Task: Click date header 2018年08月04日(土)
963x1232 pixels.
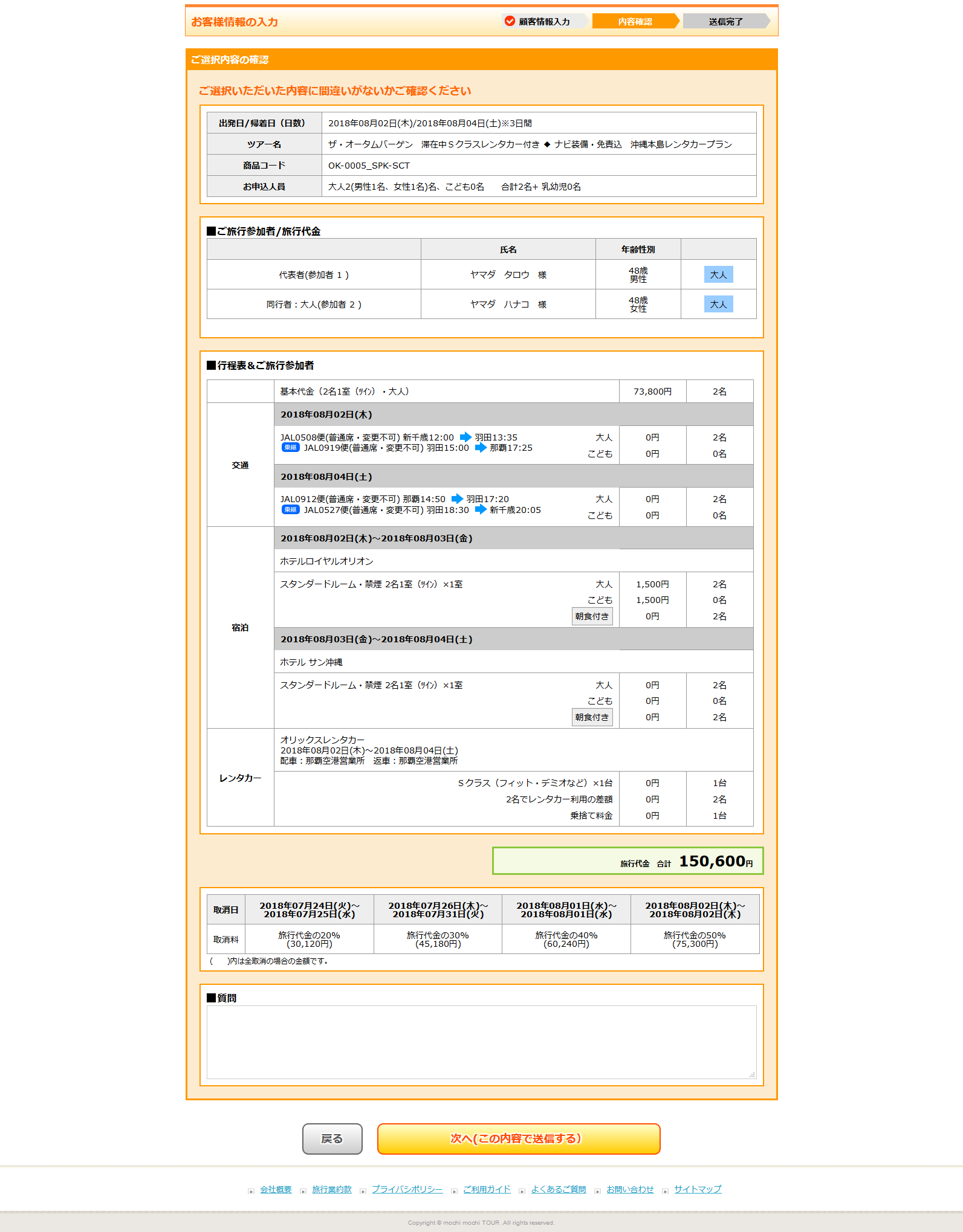Action: (326, 476)
